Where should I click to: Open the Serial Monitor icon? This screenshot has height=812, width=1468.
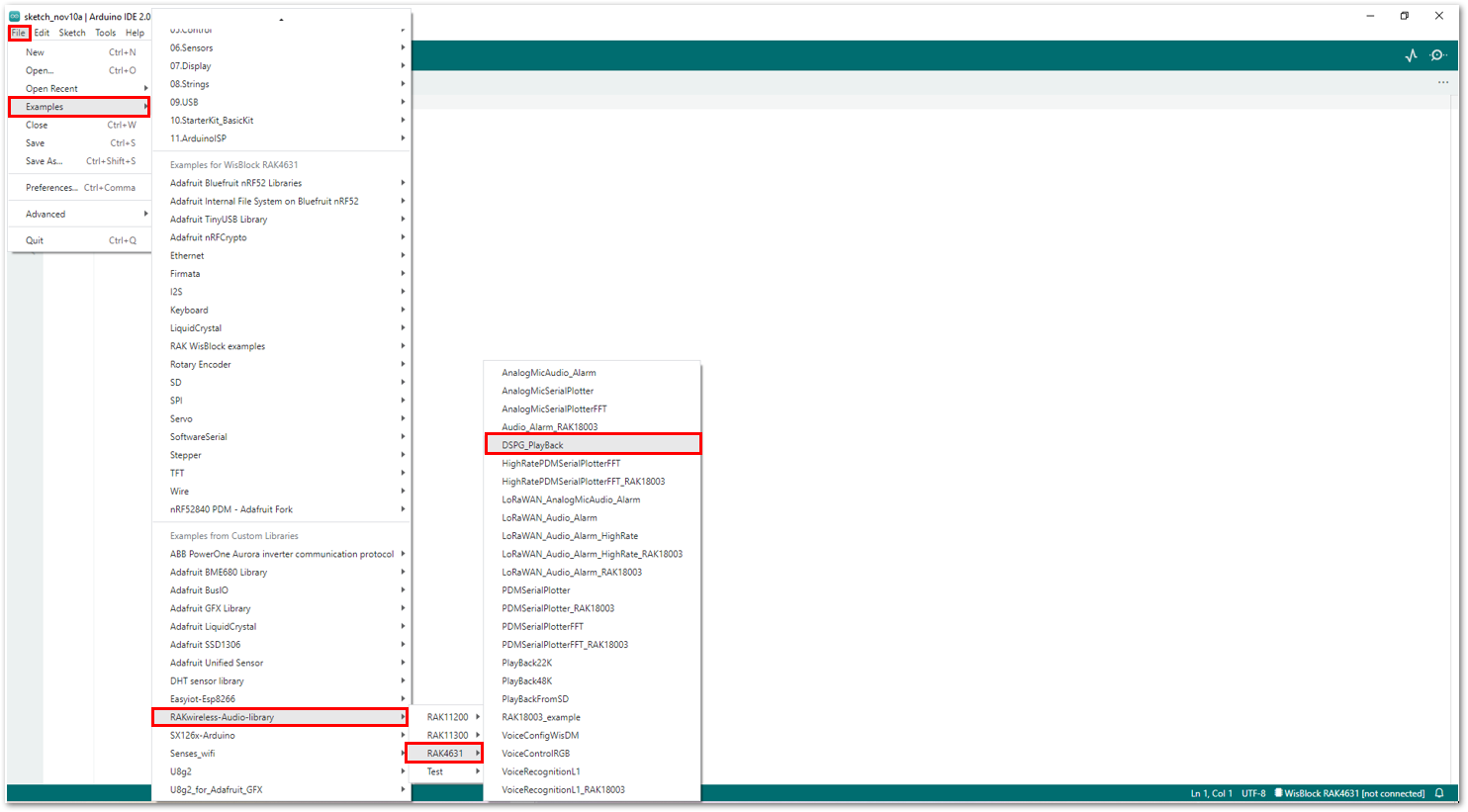[x=1438, y=55]
